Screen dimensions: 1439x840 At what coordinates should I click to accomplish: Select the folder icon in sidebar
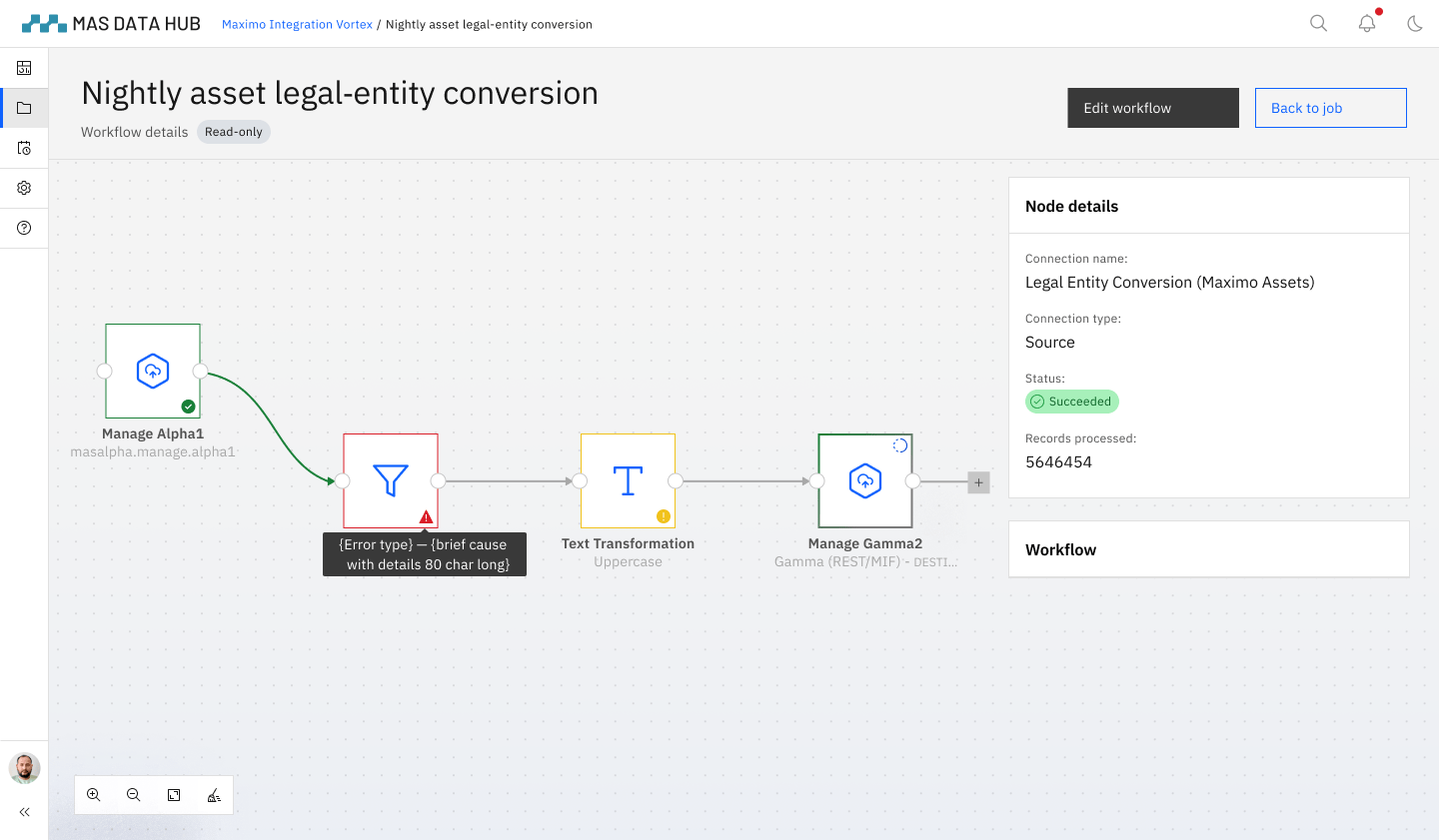pyautogui.click(x=24, y=108)
